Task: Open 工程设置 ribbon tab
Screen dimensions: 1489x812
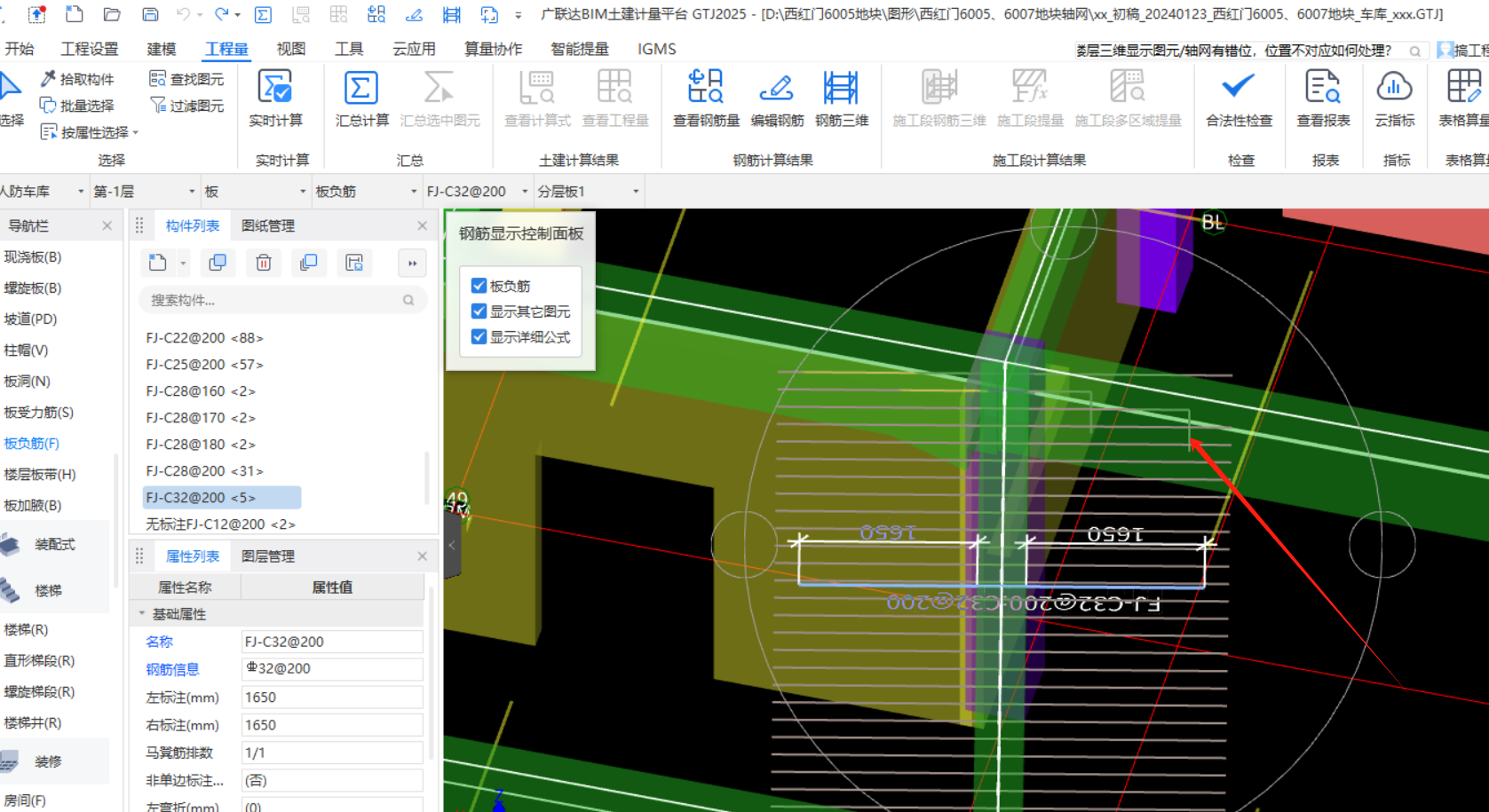Action: coord(89,49)
